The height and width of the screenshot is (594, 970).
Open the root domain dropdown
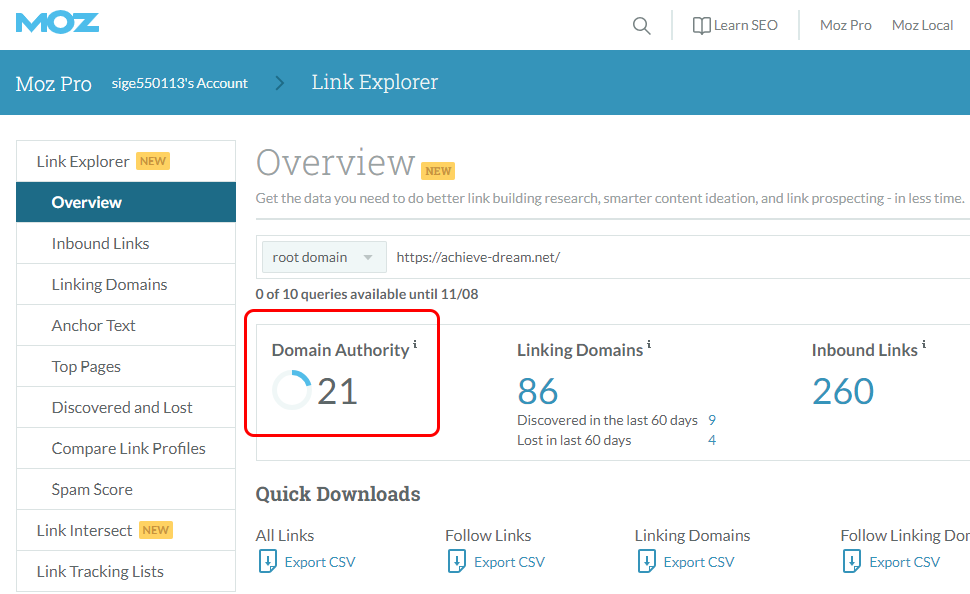[324, 257]
